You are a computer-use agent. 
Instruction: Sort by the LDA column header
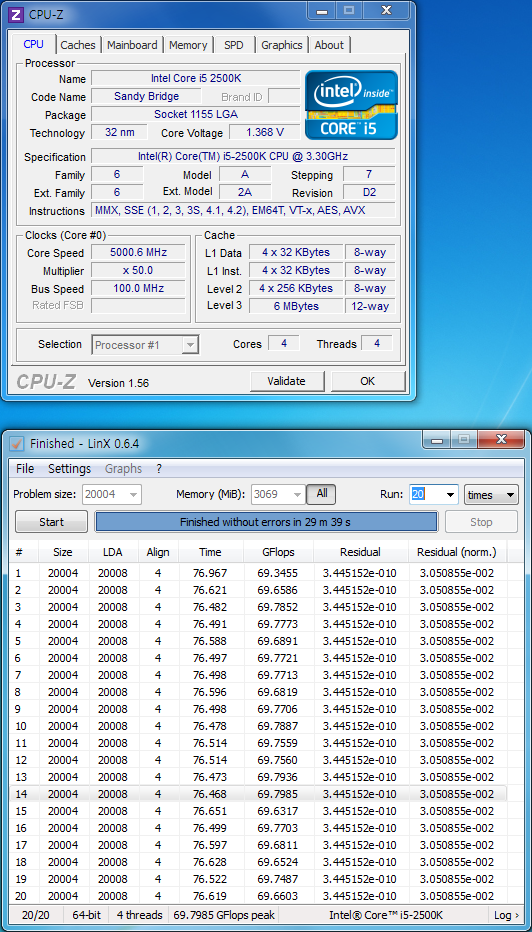[113, 552]
